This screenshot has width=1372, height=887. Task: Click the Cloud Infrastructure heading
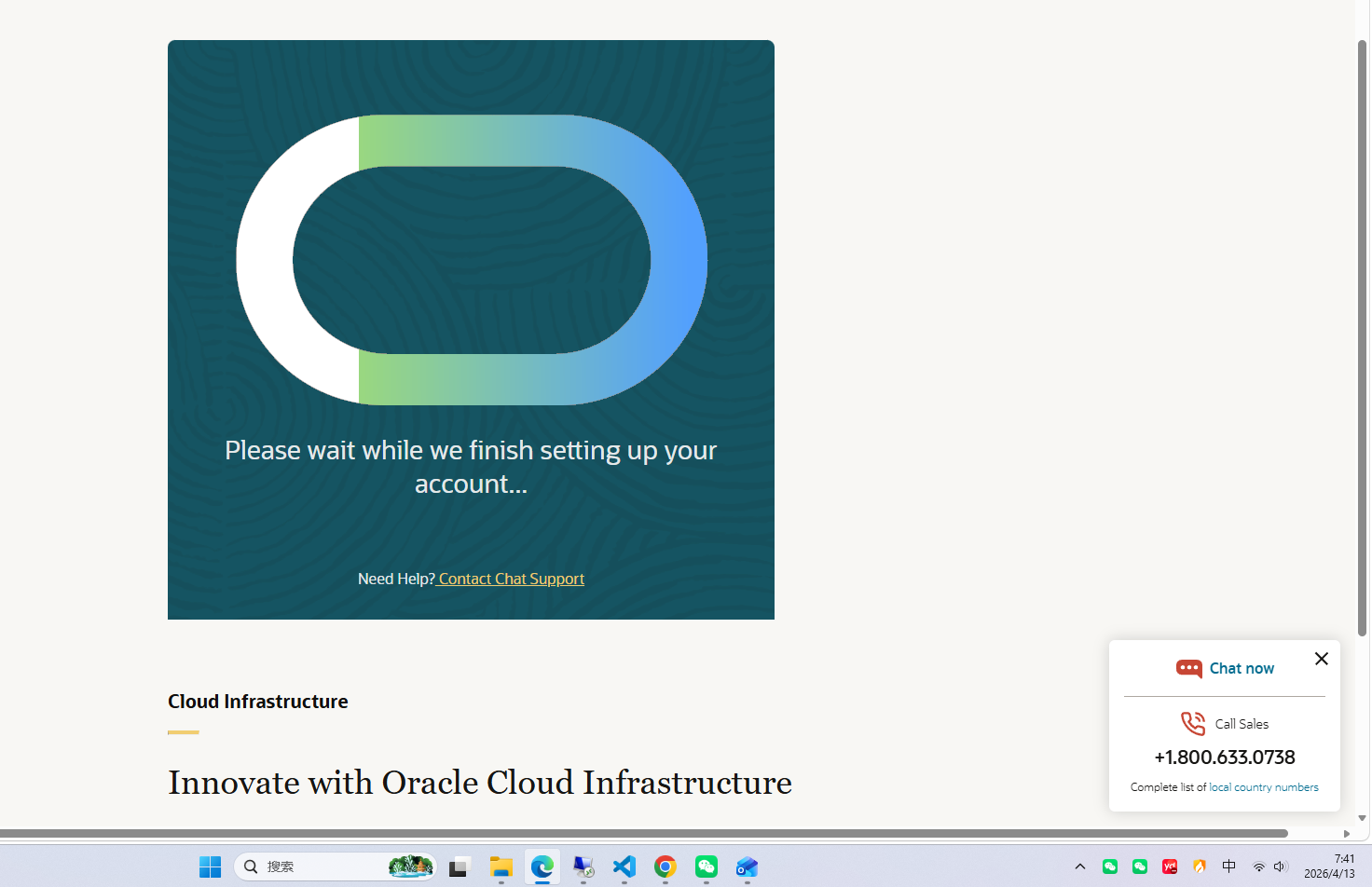pyautogui.click(x=258, y=702)
